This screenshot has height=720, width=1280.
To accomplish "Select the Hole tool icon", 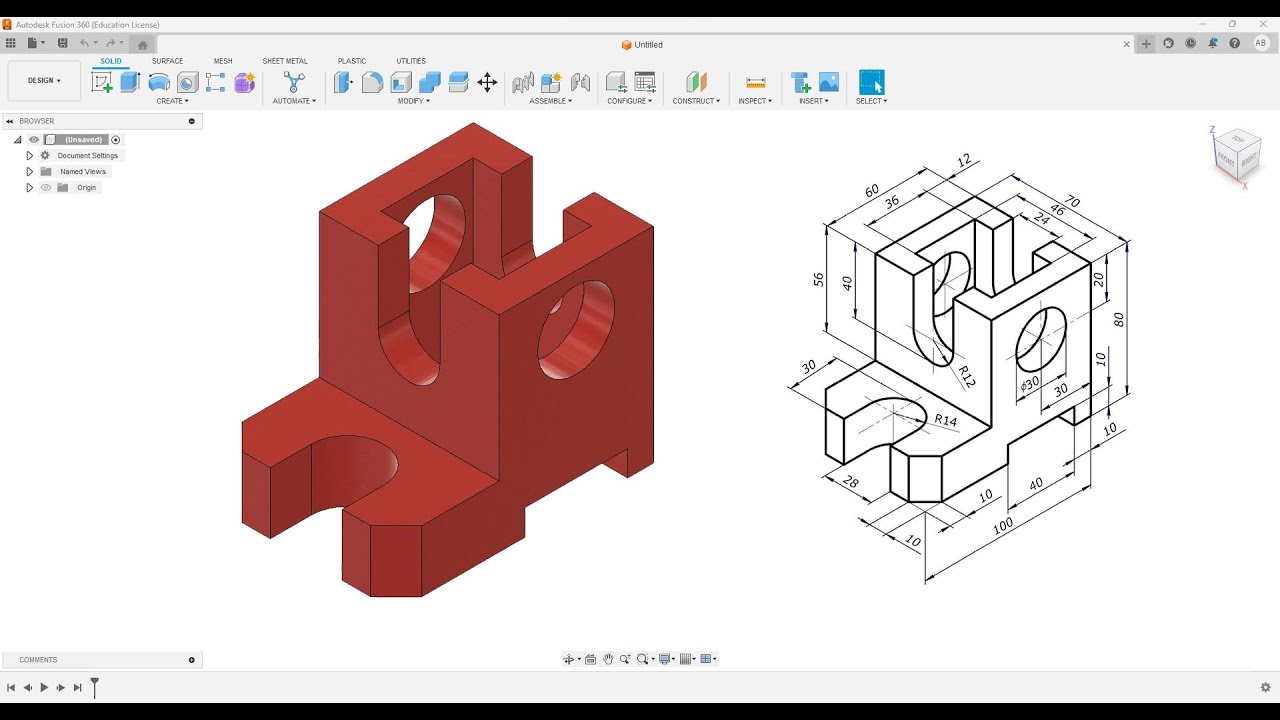I will tap(187, 82).
